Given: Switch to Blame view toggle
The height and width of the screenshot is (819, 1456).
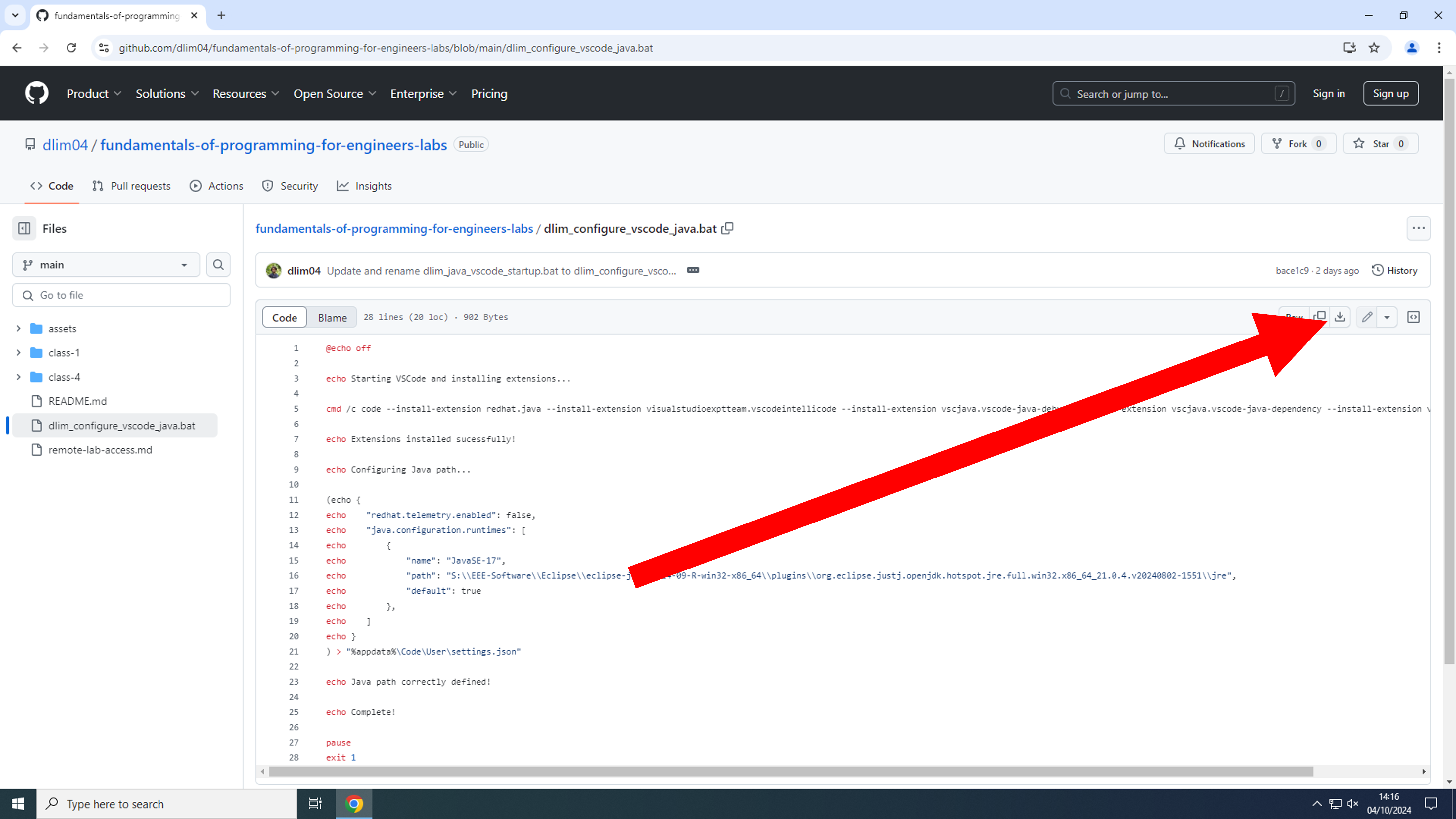Looking at the screenshot, I should point(332,317).
